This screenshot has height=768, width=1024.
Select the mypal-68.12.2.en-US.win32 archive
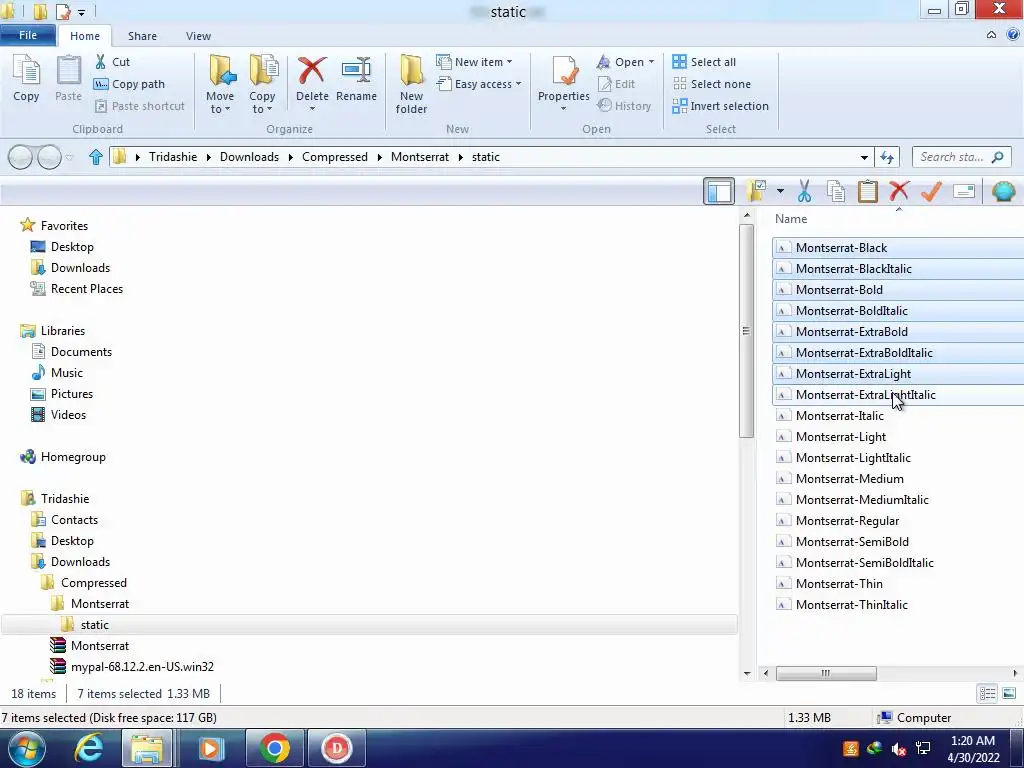(132, 667)
